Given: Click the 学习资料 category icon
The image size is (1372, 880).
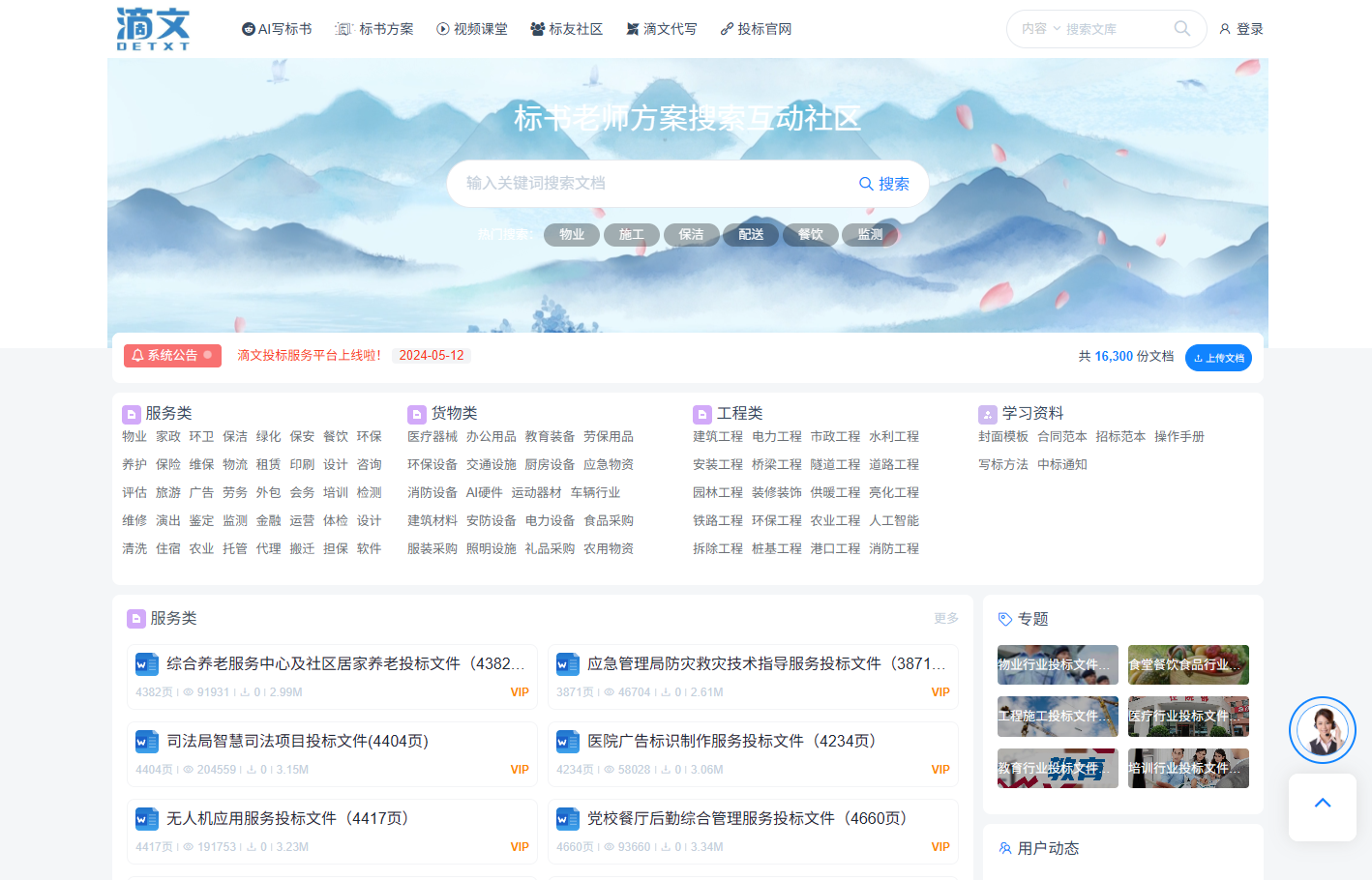Looking at the screenshot, I should [988, 414].
